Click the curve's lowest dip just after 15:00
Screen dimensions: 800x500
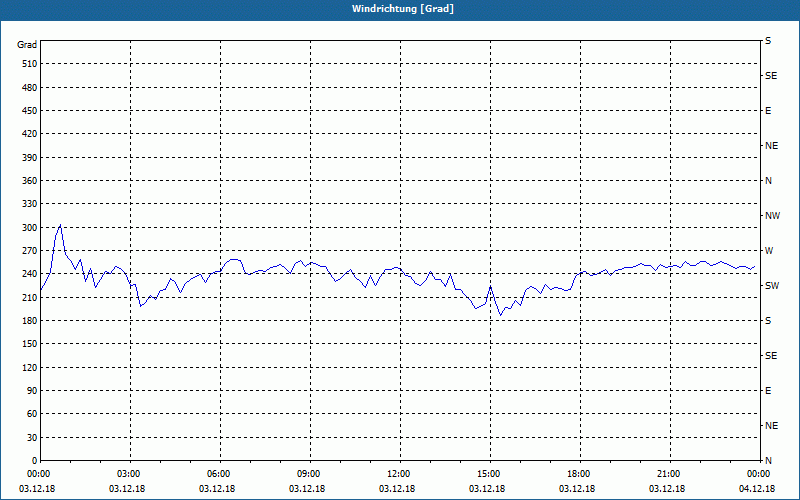(x=501, y=315)
